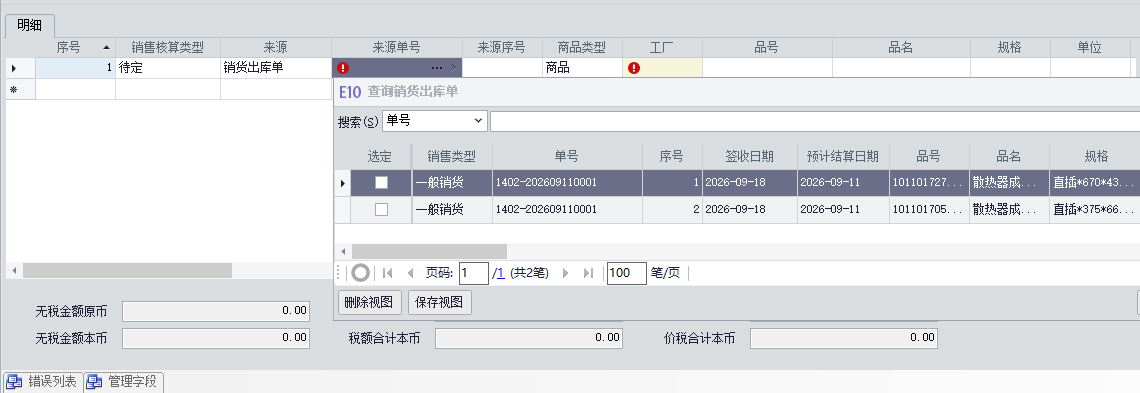Click the refresh circle icon in pager

360,273
